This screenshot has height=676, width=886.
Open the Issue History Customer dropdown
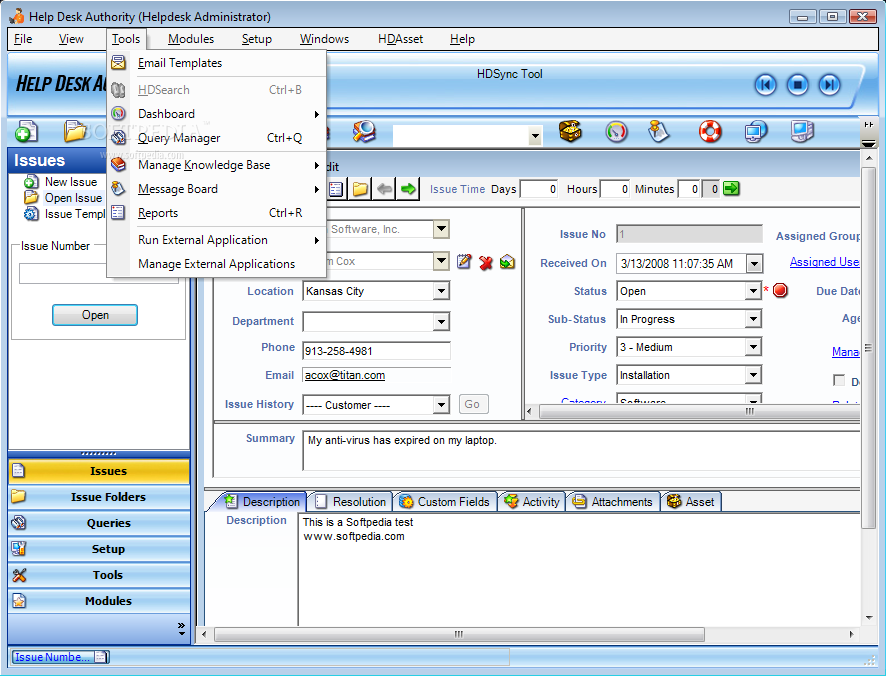click(441, 405)
